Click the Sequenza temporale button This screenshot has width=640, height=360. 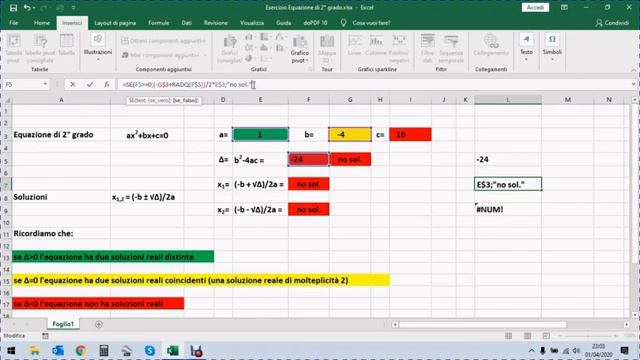(x=451, y=49)
